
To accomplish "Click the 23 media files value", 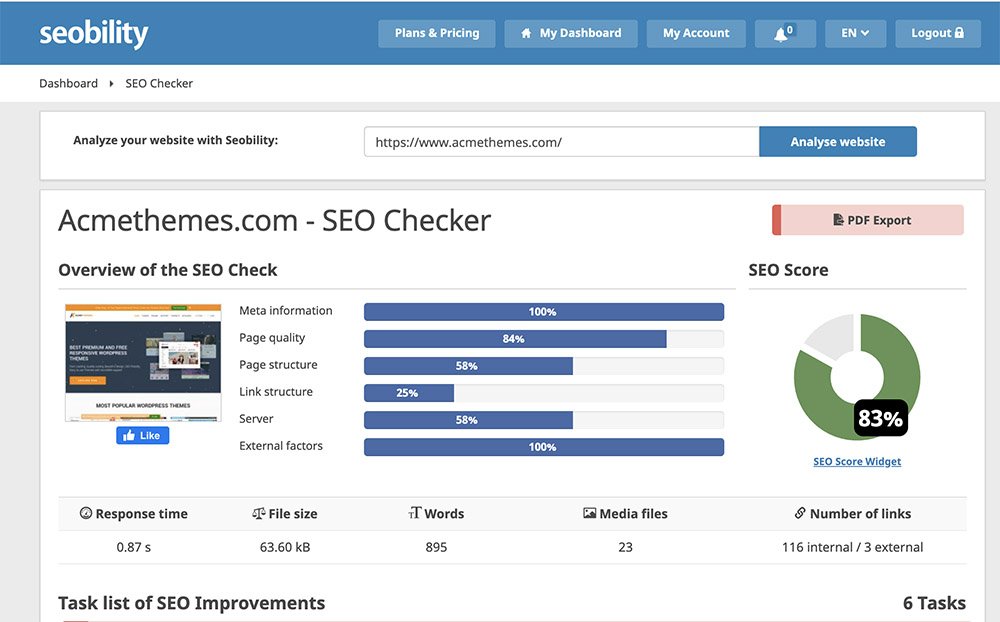I will pyautogui.click(x=625, y=547).
